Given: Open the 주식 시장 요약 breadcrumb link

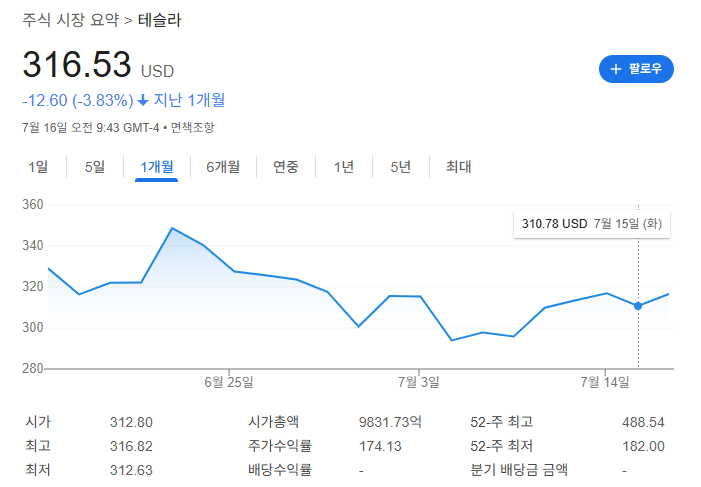Looking at the screenshot, I should coord(71,20).
